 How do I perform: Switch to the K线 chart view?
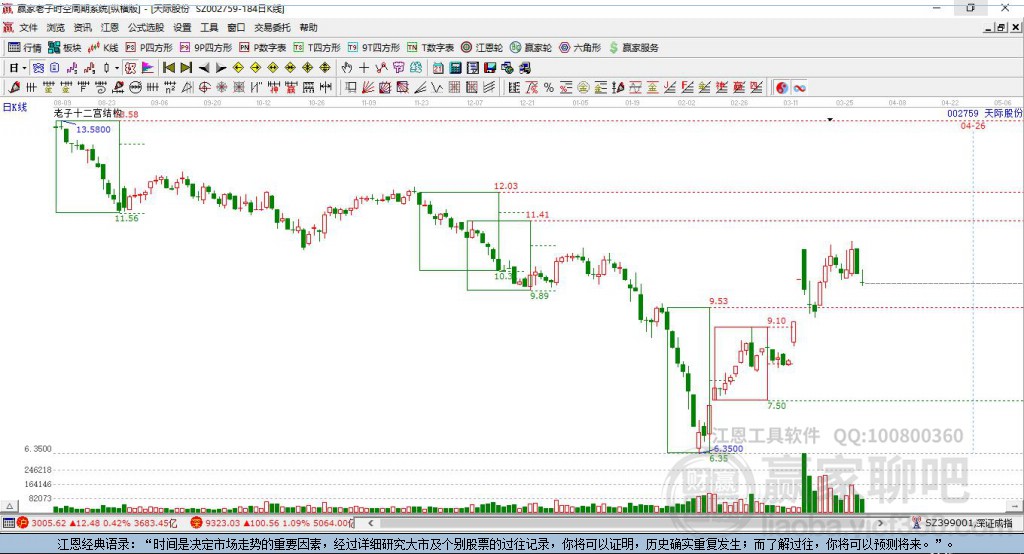click(103, 48)
